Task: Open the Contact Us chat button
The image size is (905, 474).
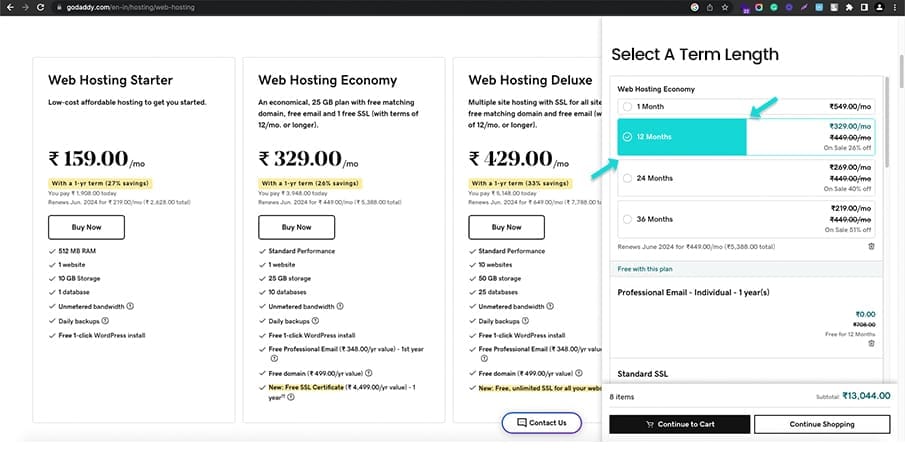Action: pos(541,423)
